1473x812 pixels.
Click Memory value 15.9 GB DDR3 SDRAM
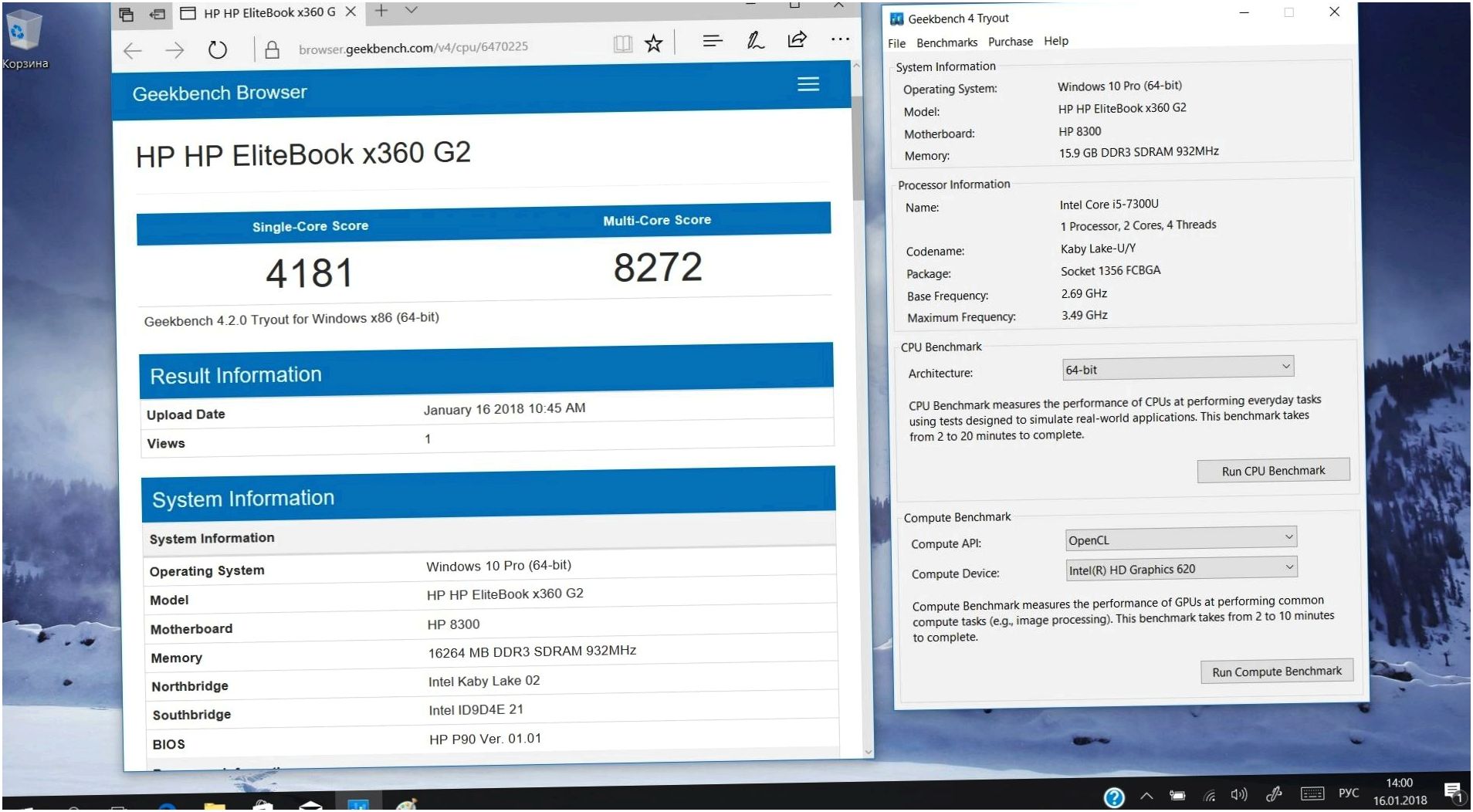1139,152
